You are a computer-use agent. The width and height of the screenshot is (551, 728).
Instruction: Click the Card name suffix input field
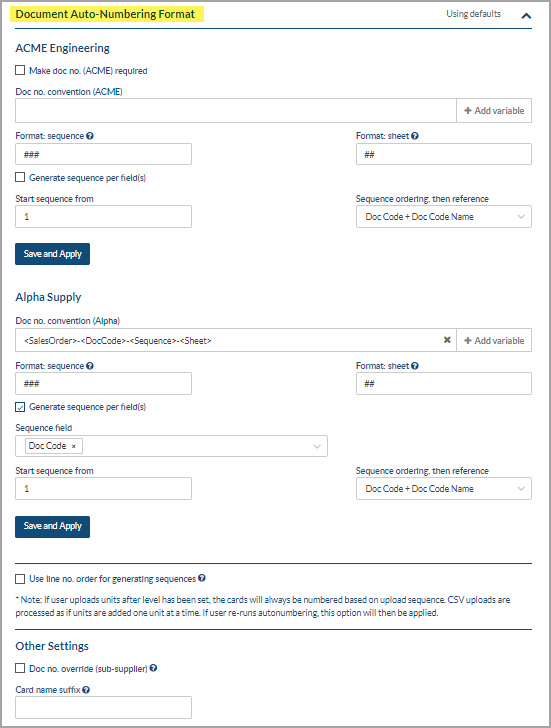[104, 708]
